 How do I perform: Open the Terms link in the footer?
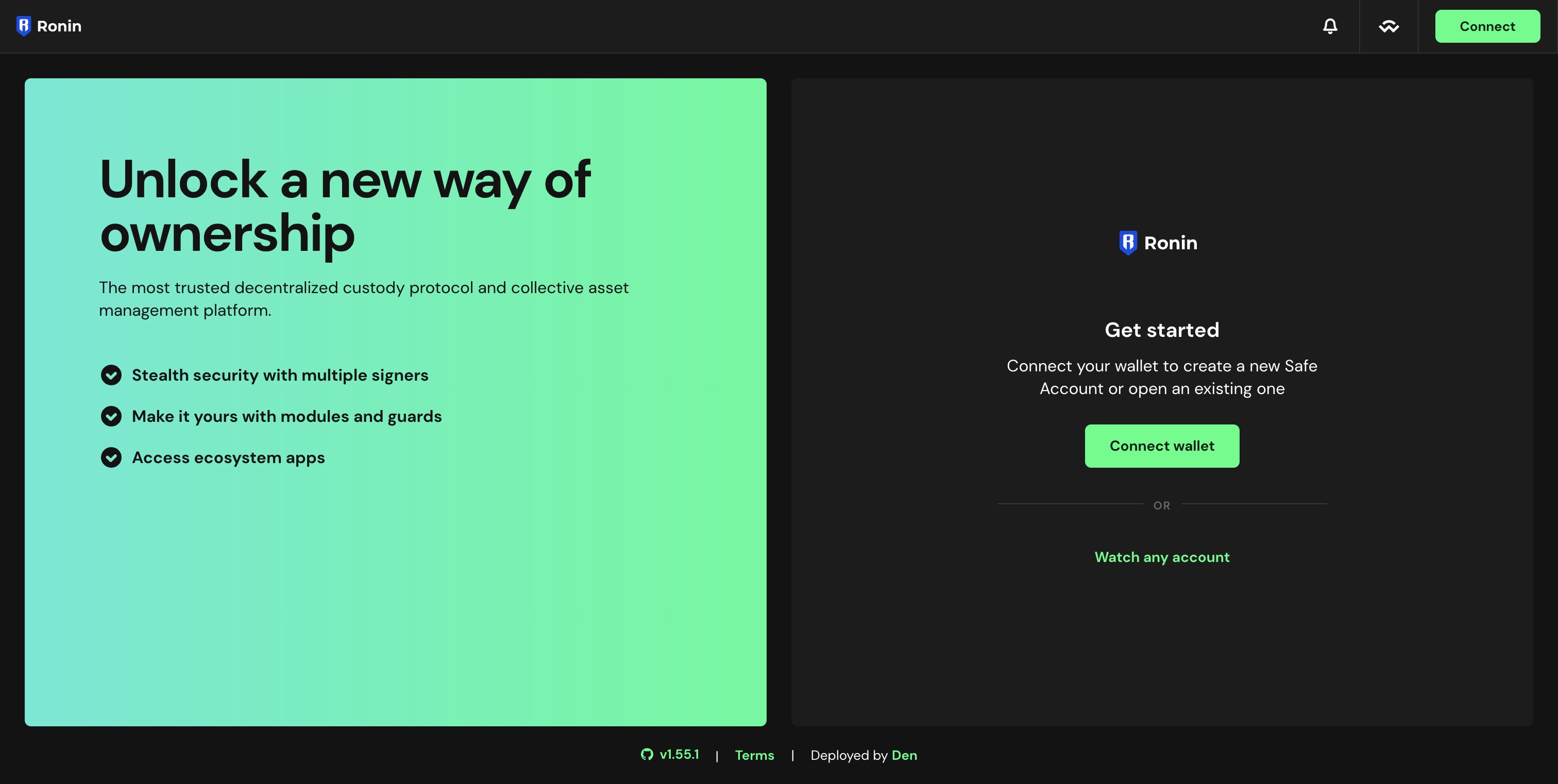point(754,755)
